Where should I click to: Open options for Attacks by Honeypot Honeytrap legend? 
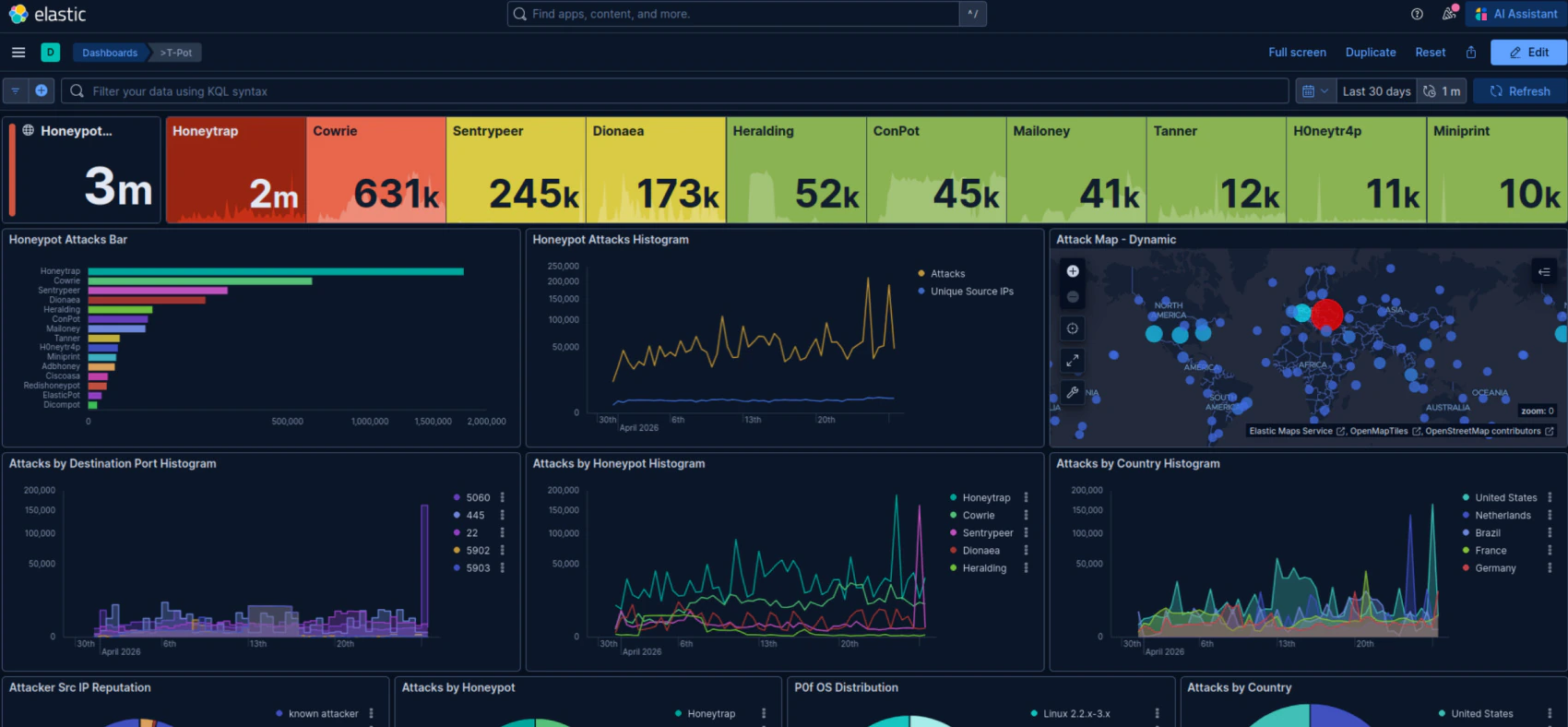coord(764,713)
